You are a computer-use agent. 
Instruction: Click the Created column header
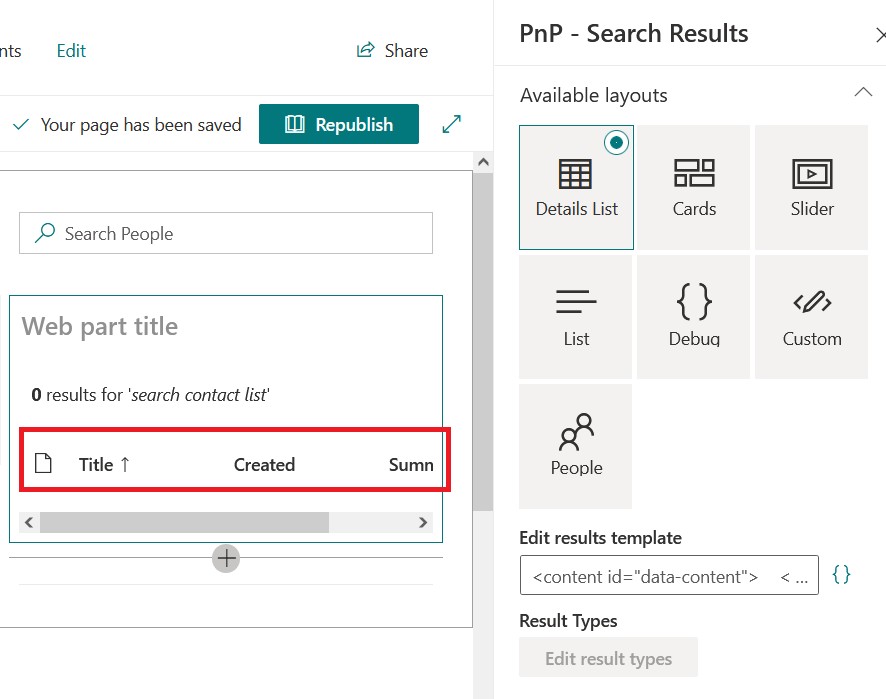tap(264, 464)
